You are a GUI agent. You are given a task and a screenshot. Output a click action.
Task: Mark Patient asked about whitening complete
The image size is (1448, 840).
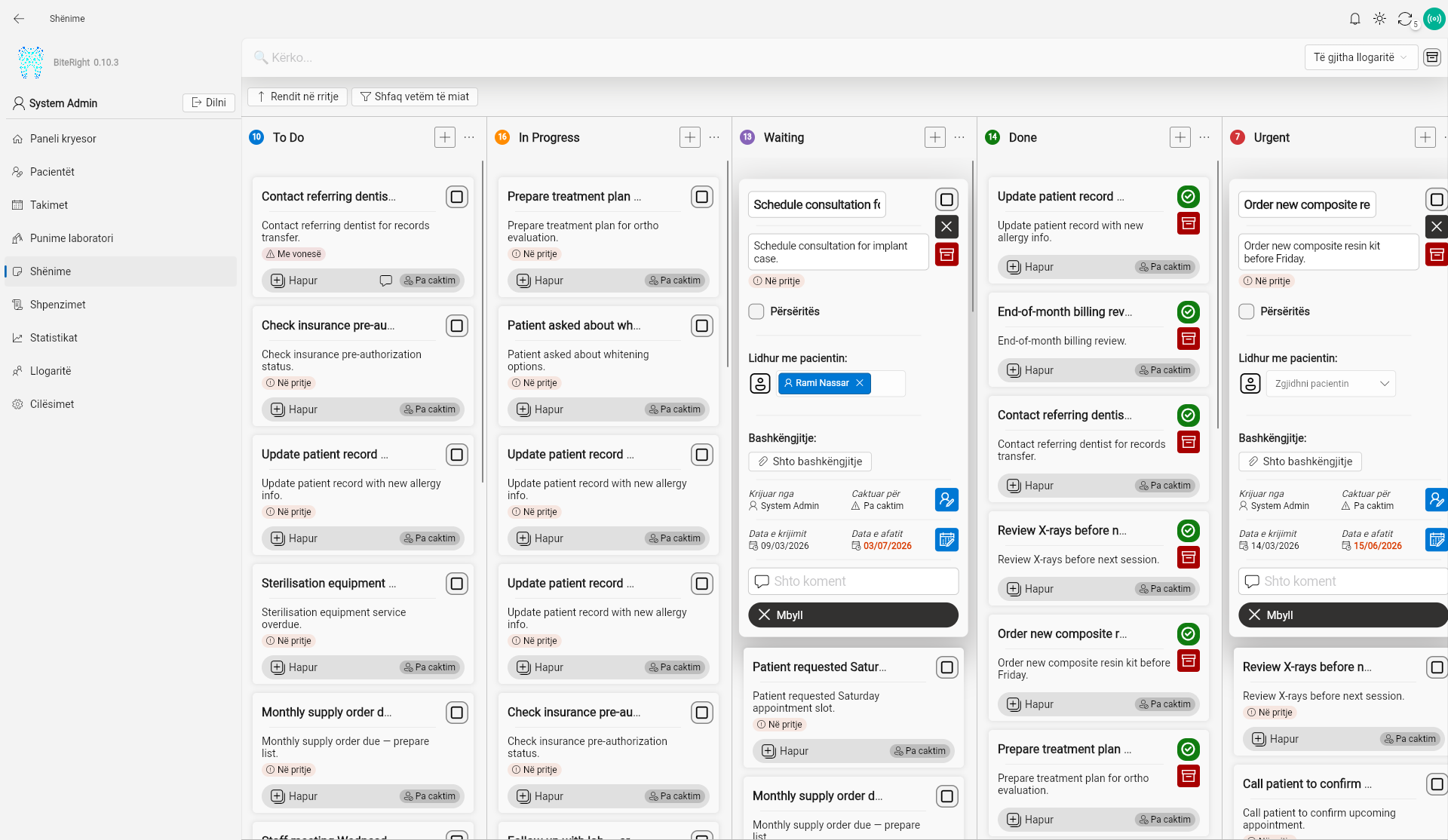[702, 326]
